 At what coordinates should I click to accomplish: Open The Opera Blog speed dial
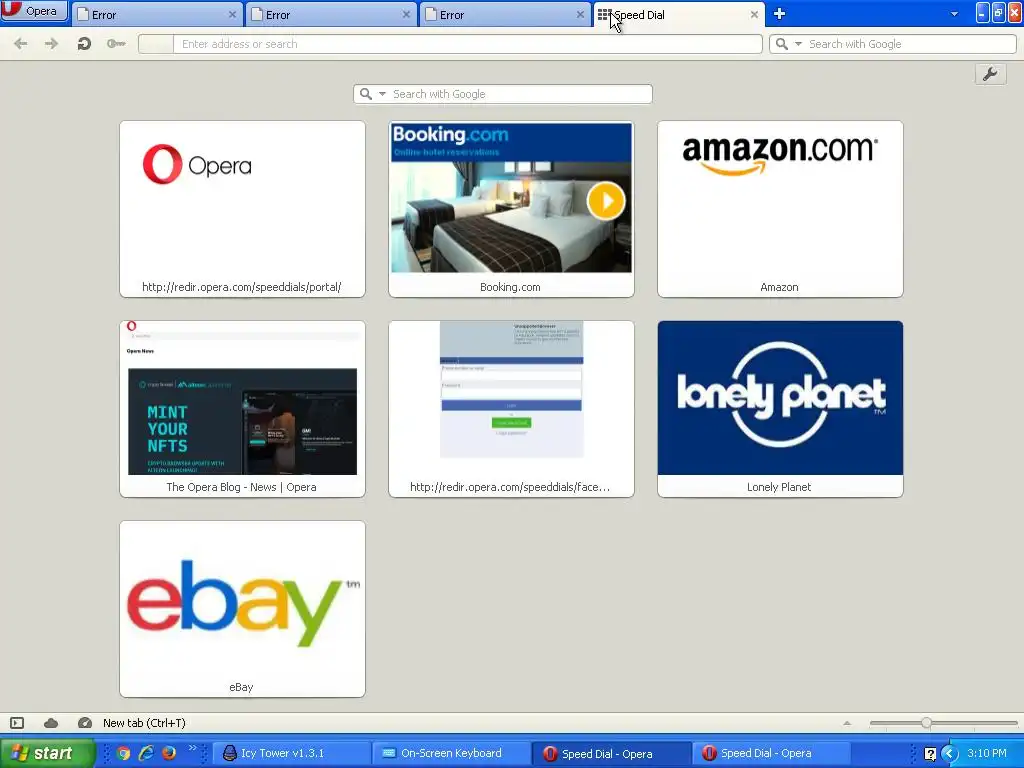242,409
